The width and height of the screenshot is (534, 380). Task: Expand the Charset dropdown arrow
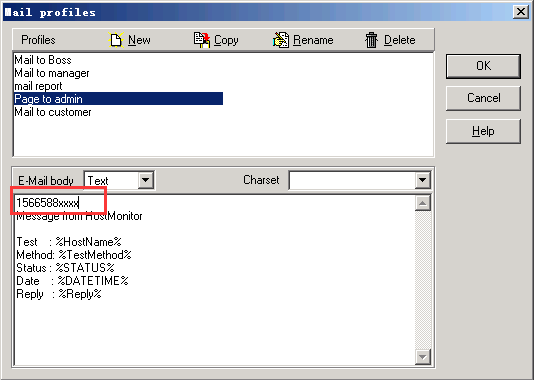click(422, 180)
